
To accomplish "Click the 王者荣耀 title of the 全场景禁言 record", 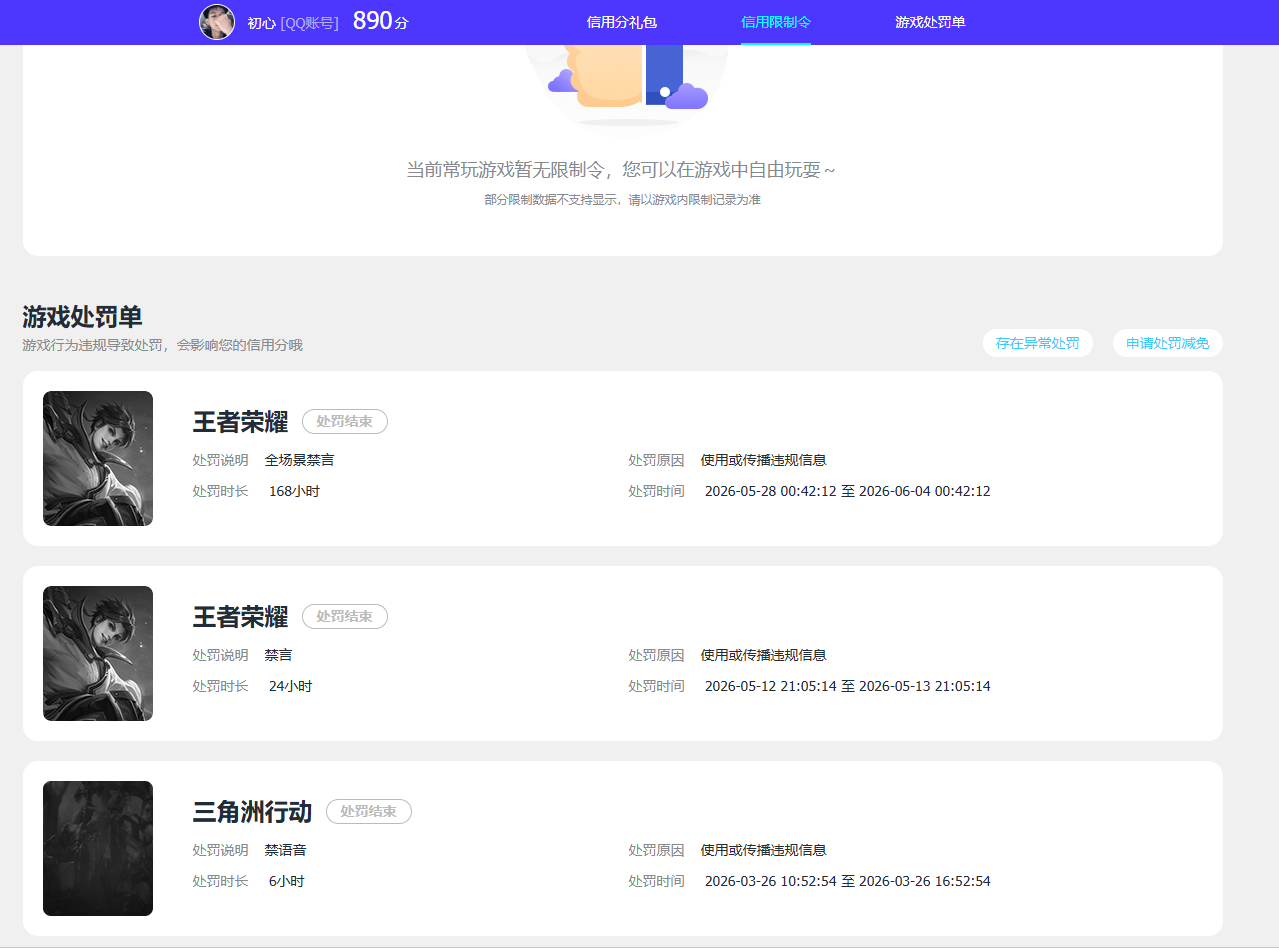I will click(240, 422).
